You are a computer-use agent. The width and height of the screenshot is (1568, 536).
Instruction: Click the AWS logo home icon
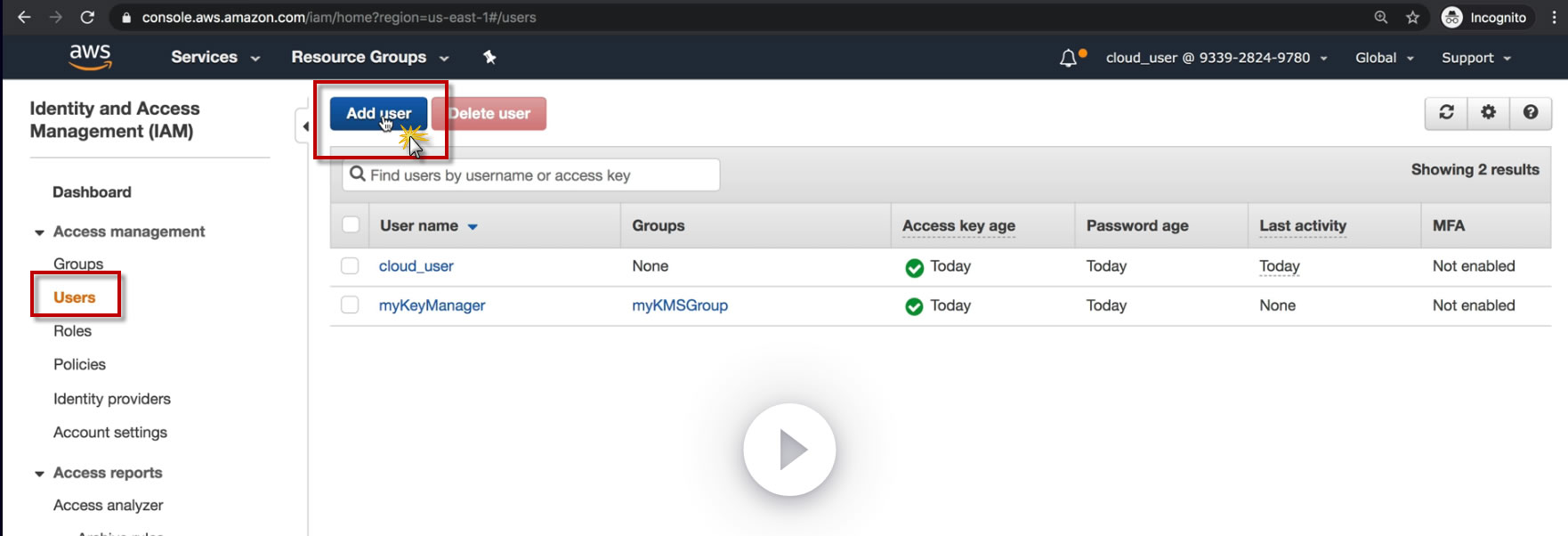pyautogui.click(x=91, y=56)
